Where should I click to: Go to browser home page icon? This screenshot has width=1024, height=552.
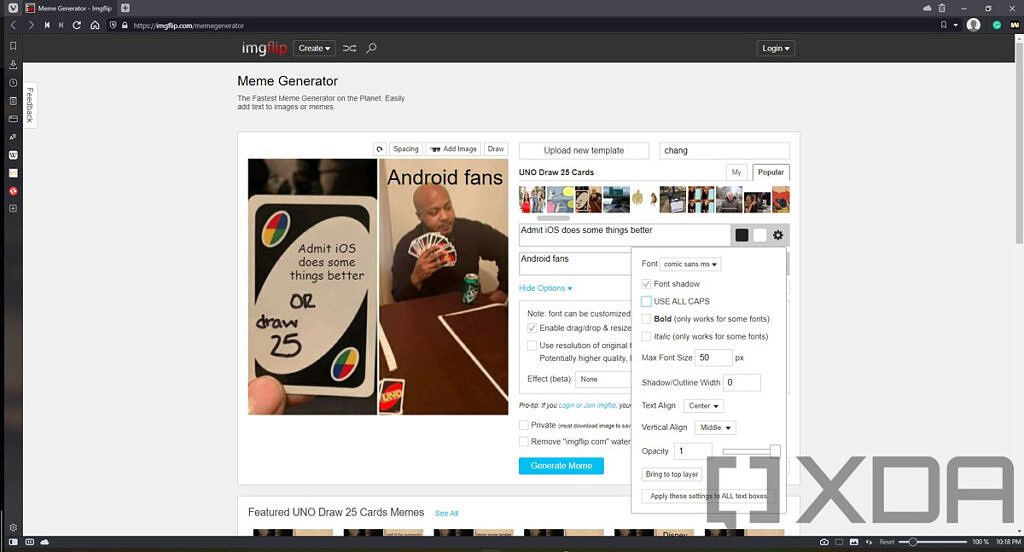[95, 25]
